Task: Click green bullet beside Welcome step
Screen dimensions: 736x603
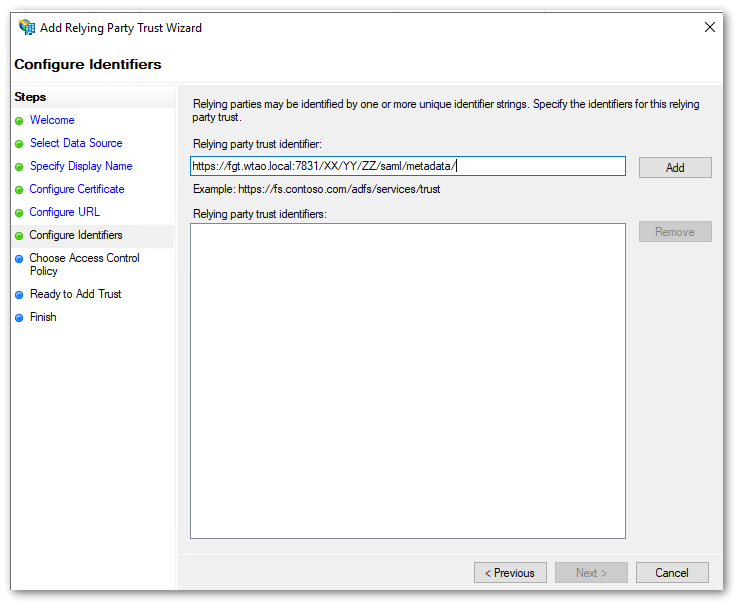Action: (19, 121)
